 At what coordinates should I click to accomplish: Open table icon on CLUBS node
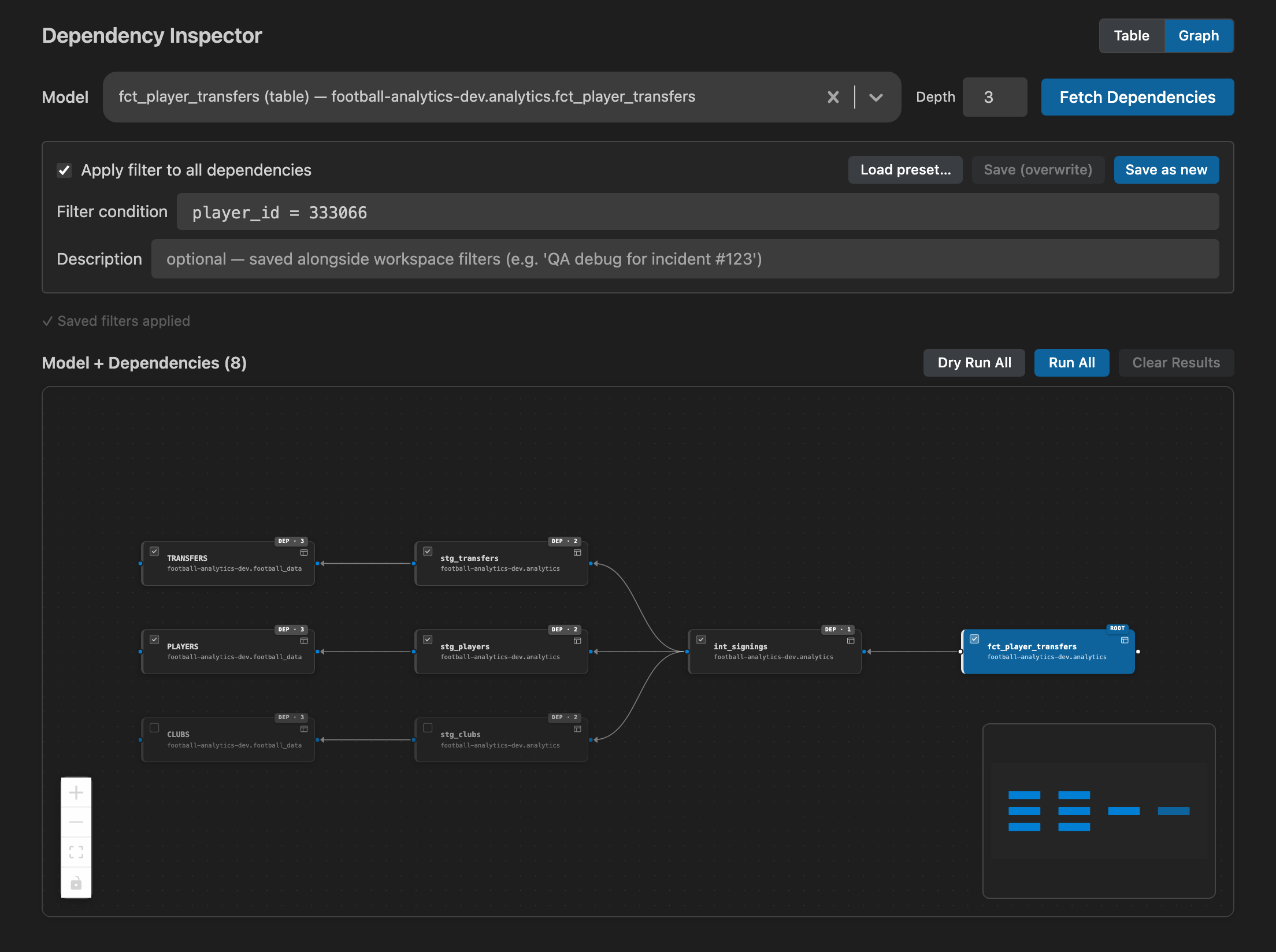304,729
